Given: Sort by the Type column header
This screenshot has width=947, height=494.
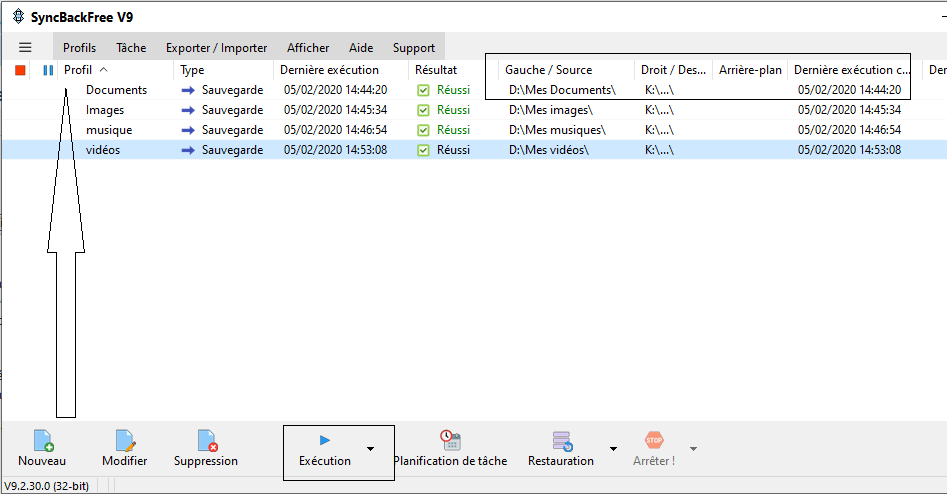Looking at the screenshot, I should pyautogui.click(x=192, y=70).
